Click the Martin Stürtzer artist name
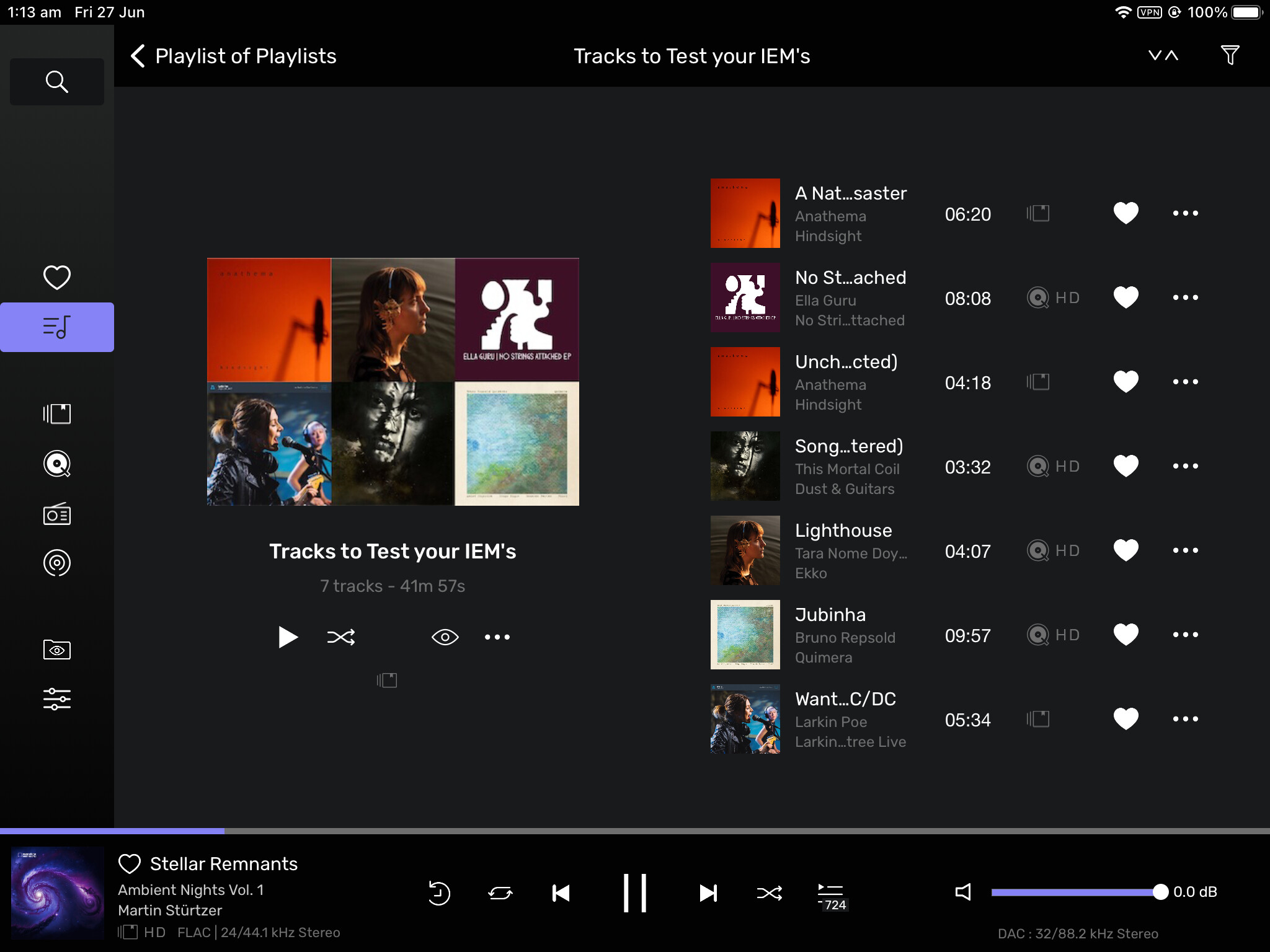This screenshot has height=952, width=1270. (170, 910)
